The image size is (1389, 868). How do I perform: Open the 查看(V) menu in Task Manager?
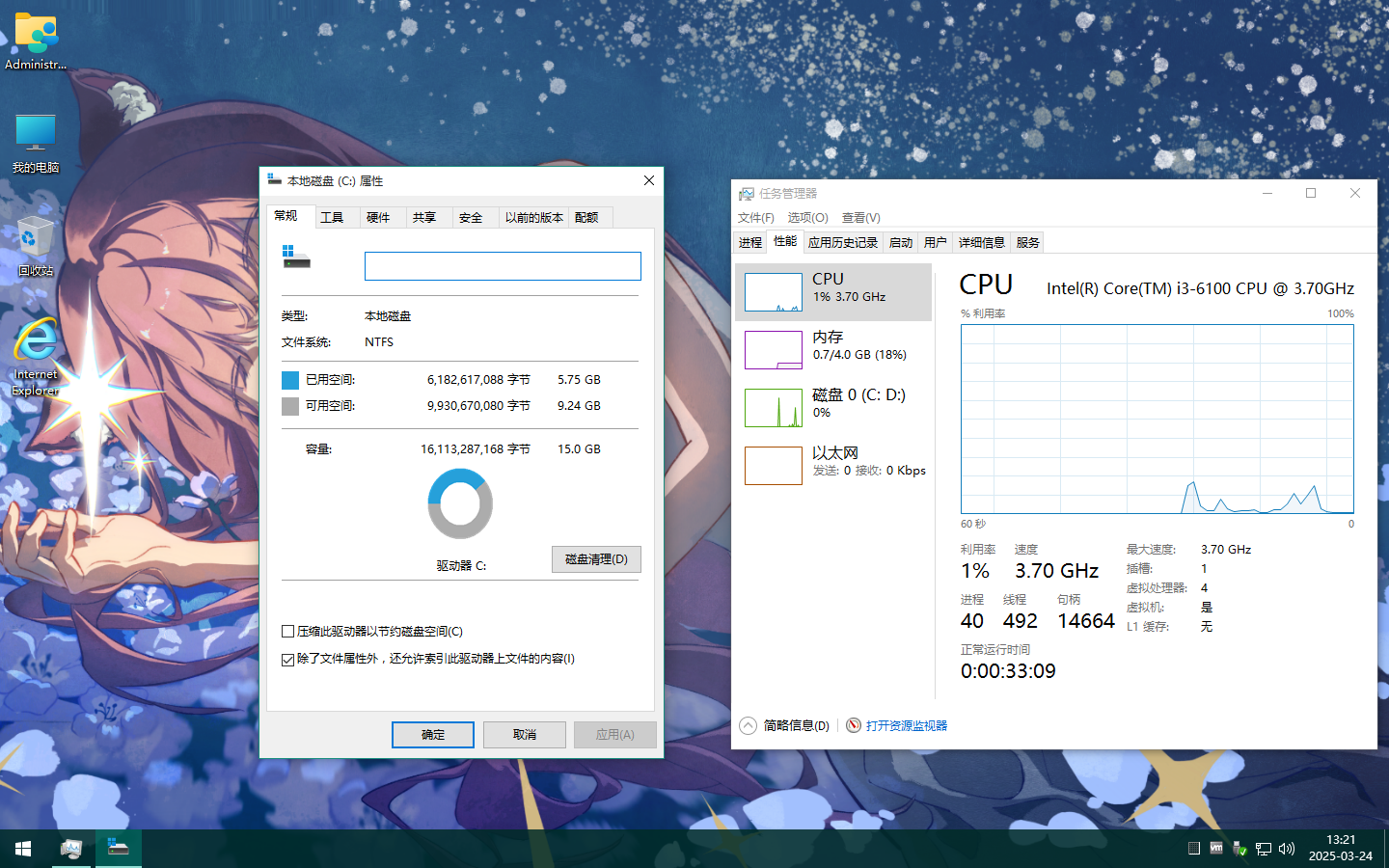[x=861, y=218]
